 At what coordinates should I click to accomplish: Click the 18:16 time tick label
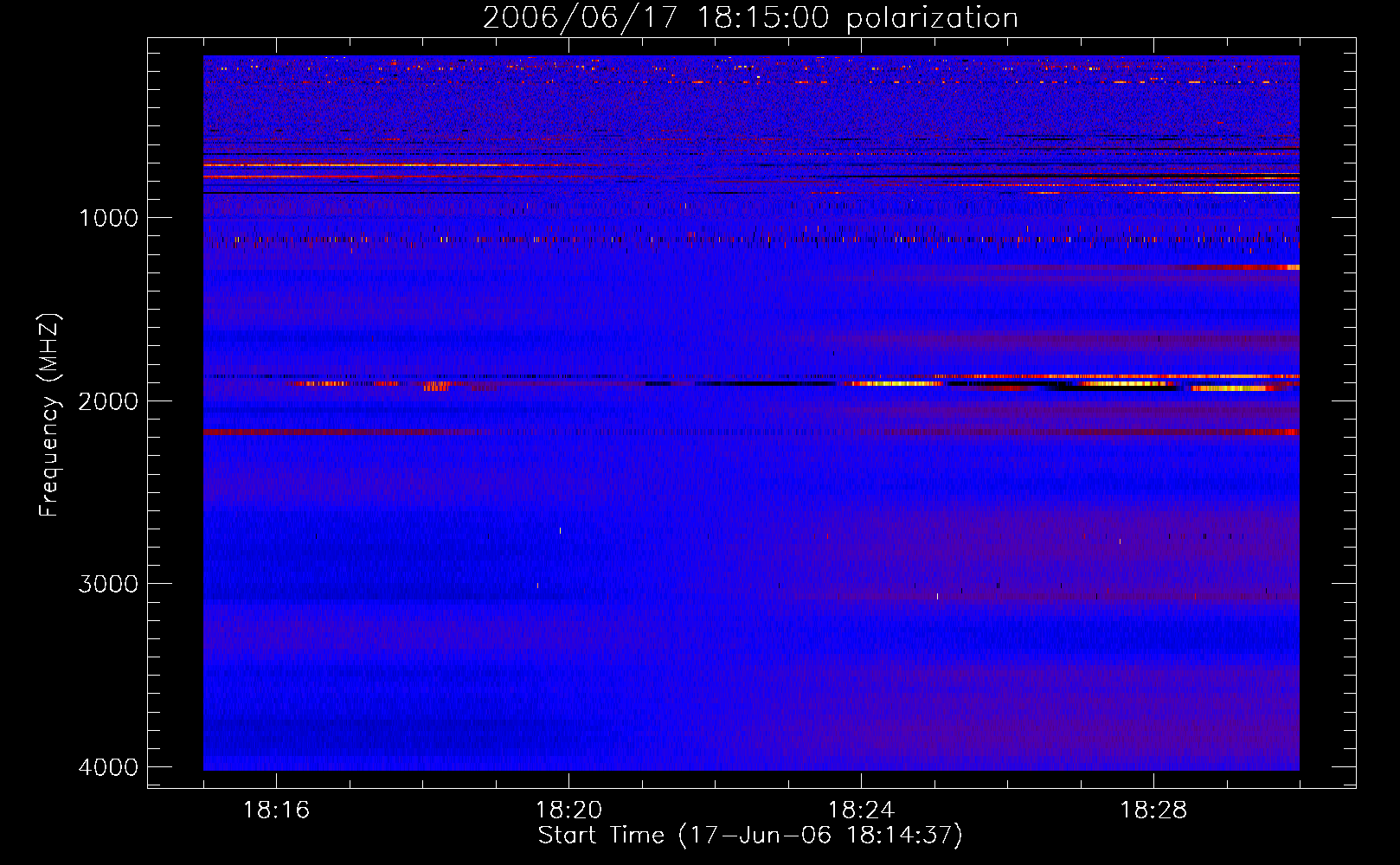click(276, 811)
